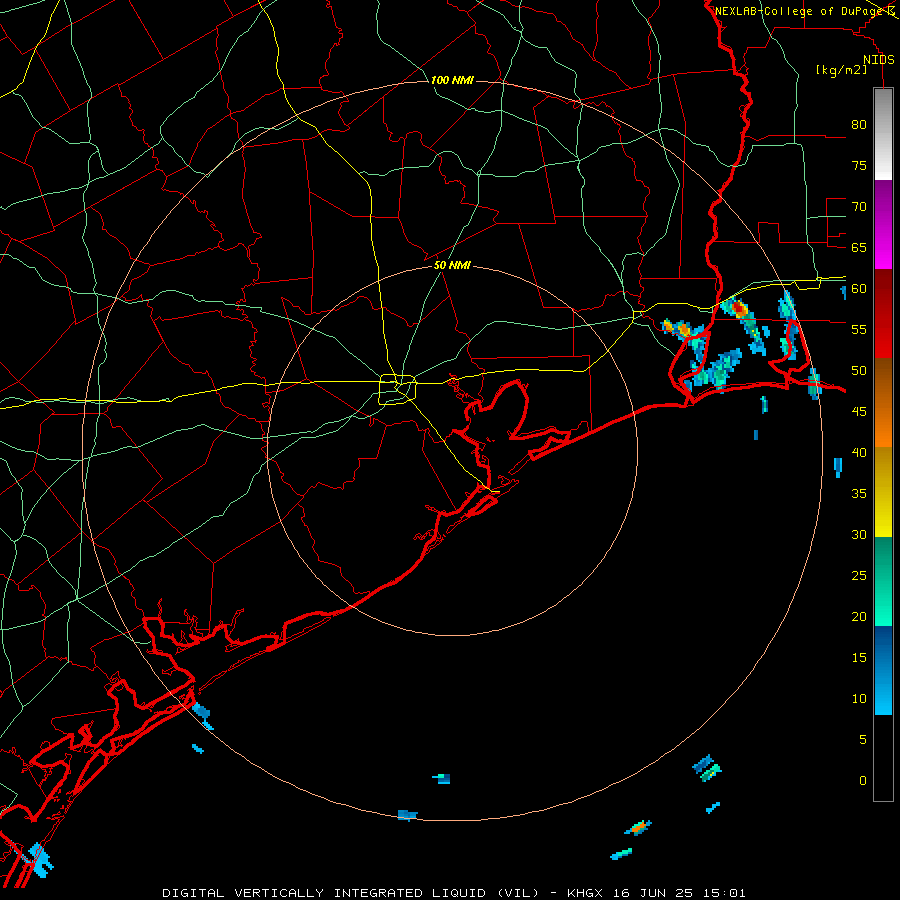Screen dimensions: 900x900
Task: Click the black bottom segment of the color bar
Action: 883,758
